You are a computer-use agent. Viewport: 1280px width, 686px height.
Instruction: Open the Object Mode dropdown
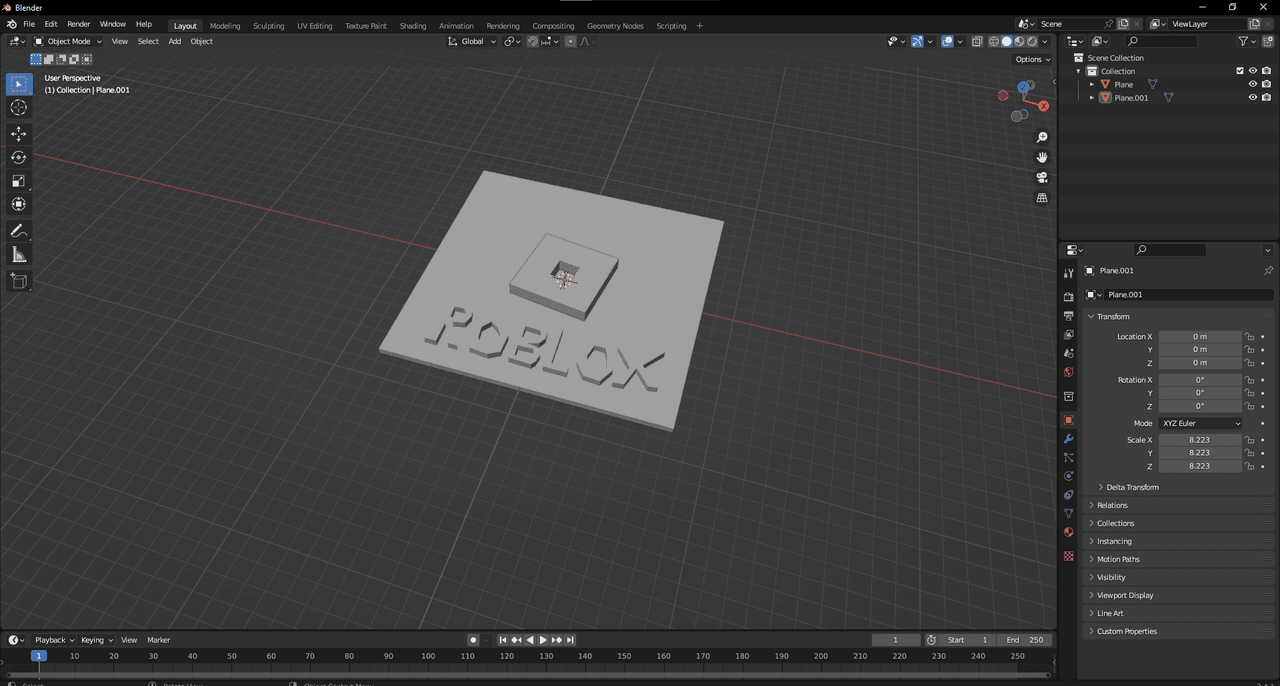[x=68, y=41]
